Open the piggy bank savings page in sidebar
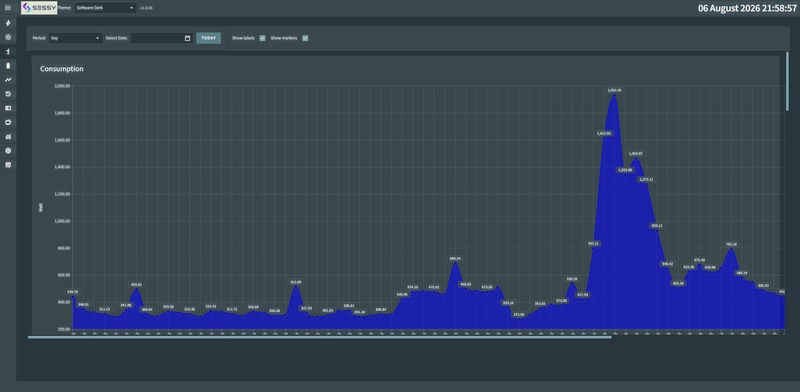This screenshot has height=392, width=800. click(8, 122)
